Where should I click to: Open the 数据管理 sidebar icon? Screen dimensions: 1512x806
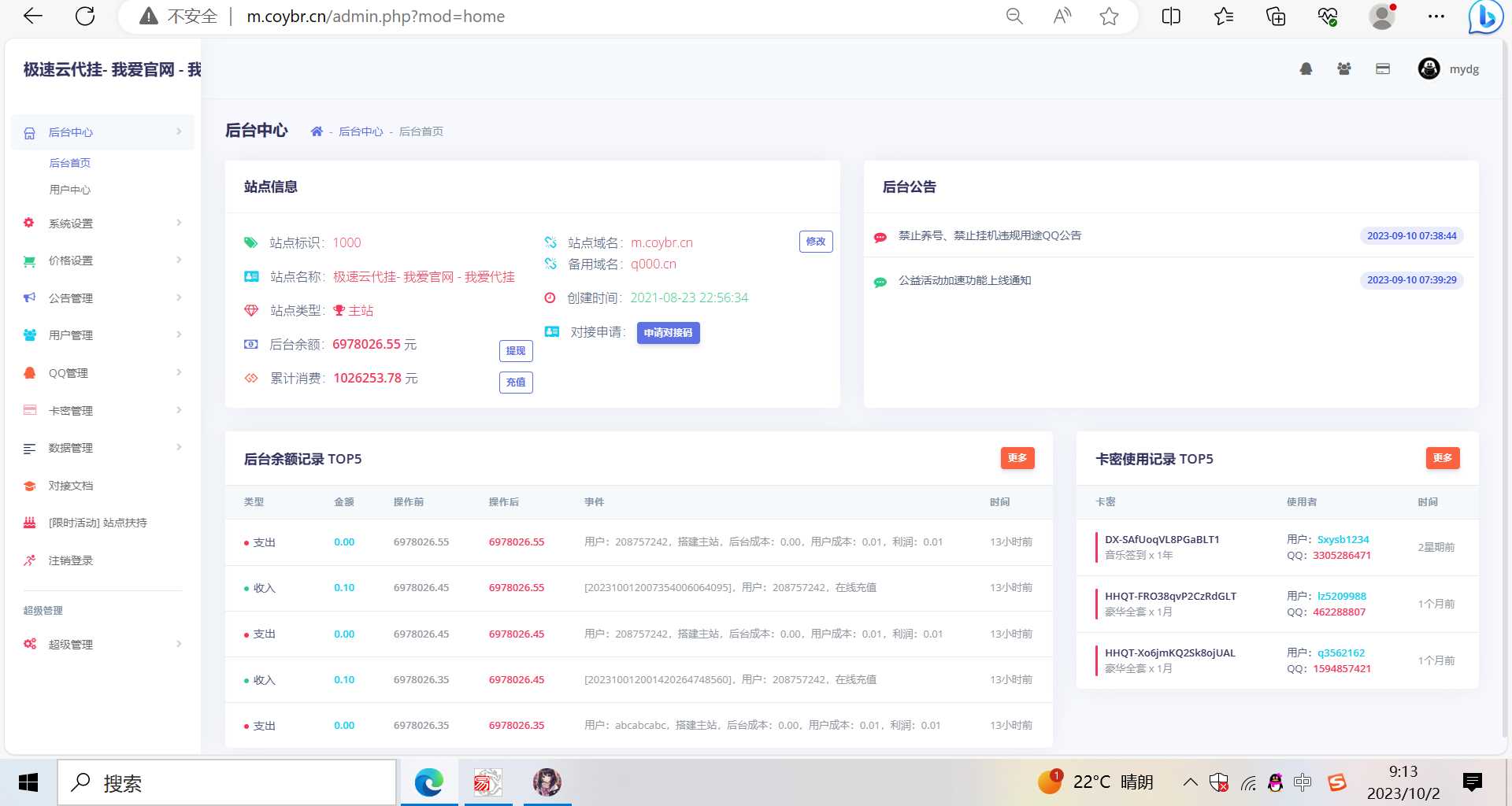coord(29,448)
